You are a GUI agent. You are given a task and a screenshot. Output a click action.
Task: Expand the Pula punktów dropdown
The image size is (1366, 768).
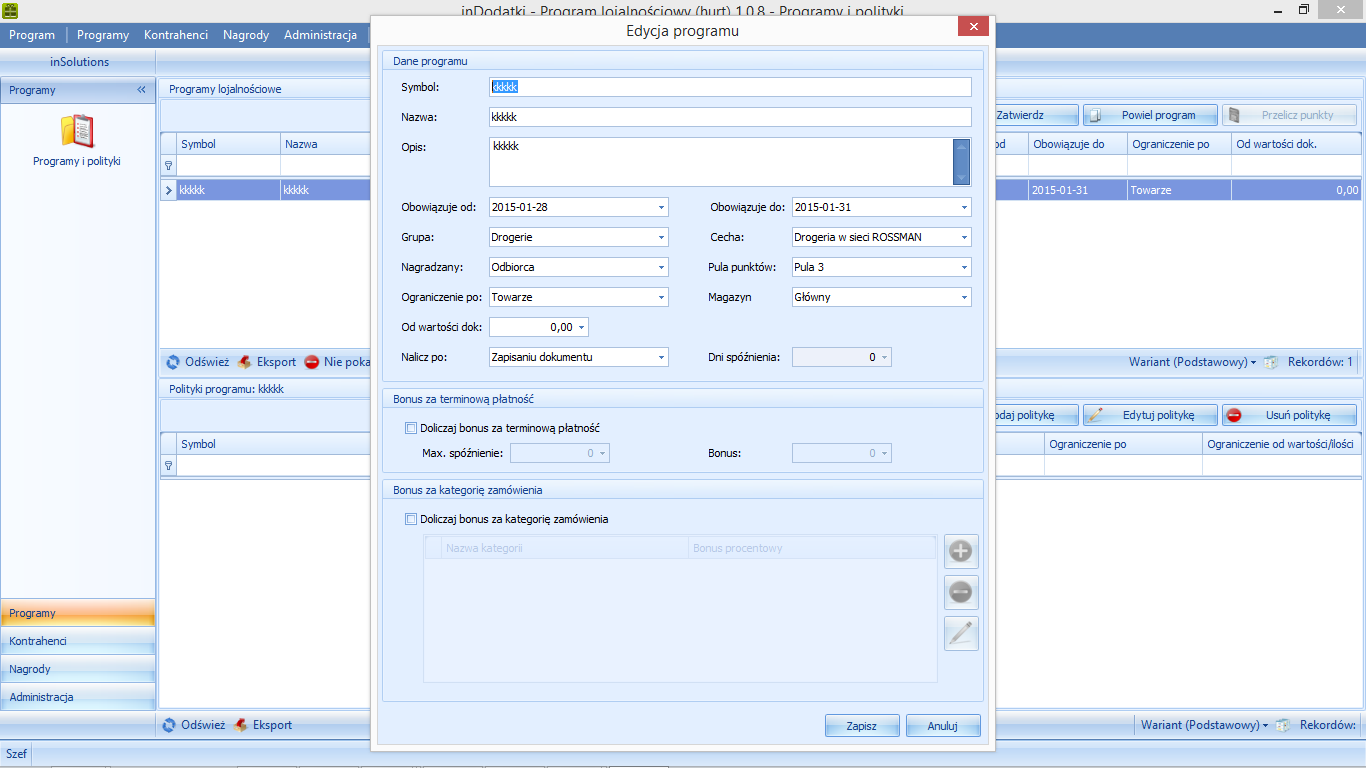tap(964, 267)
